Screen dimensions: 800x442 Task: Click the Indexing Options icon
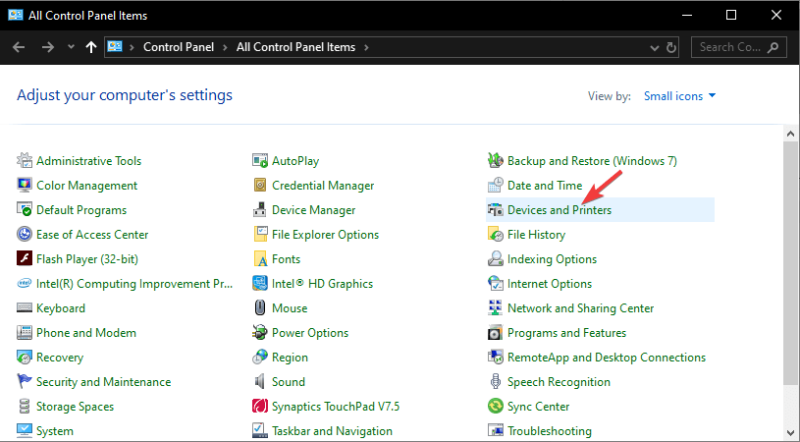click(x=495, y=258)
